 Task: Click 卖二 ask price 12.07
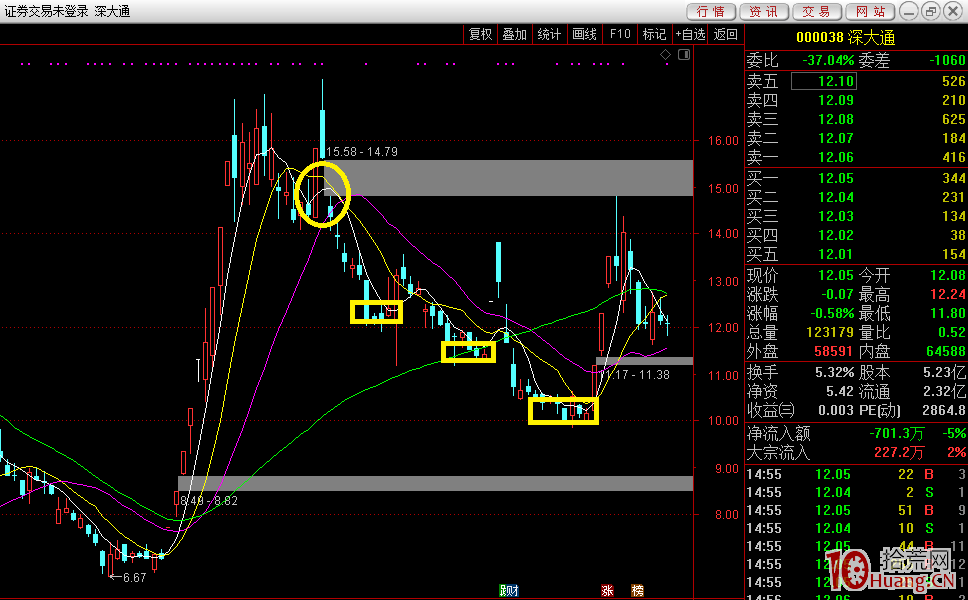tap(836, 138)
